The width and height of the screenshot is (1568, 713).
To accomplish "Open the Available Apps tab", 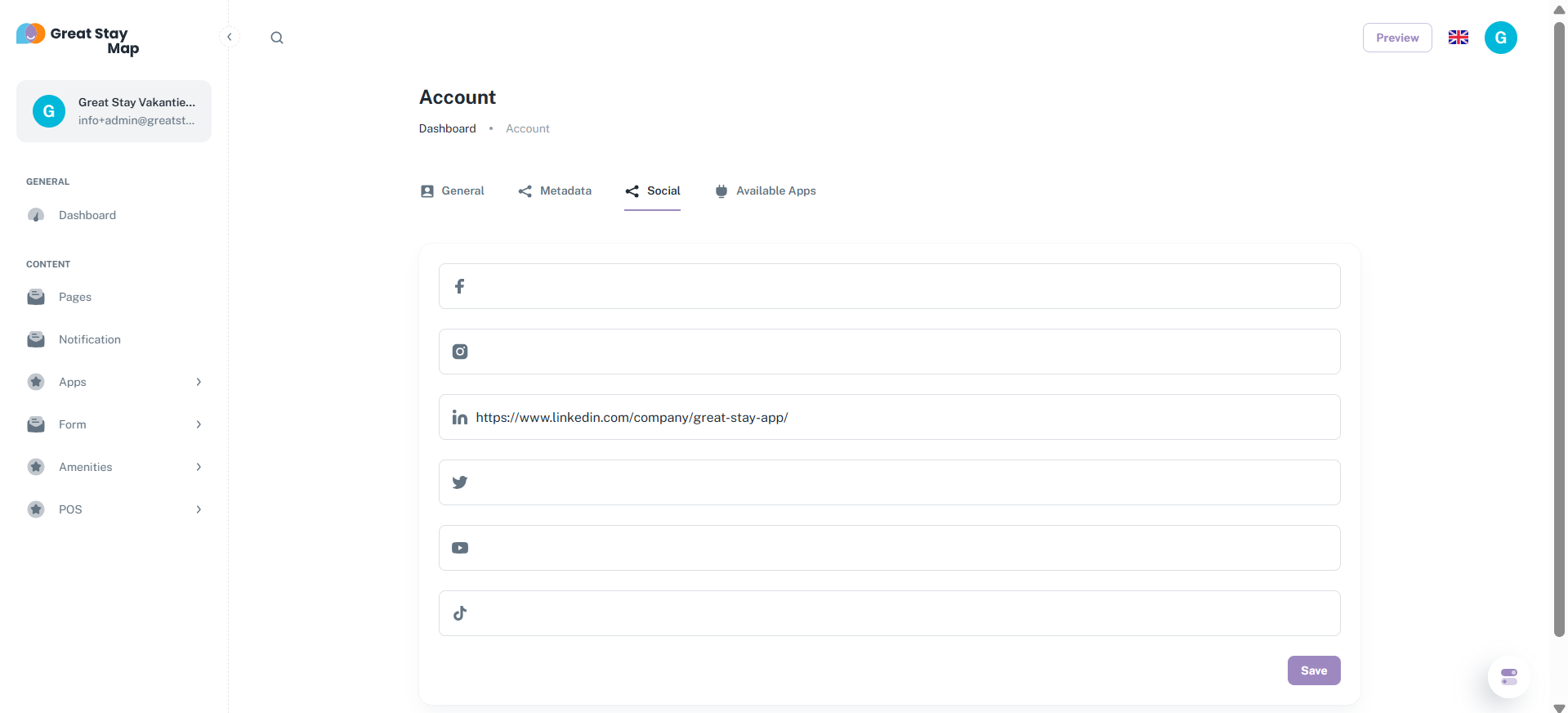I will (765, 191).
